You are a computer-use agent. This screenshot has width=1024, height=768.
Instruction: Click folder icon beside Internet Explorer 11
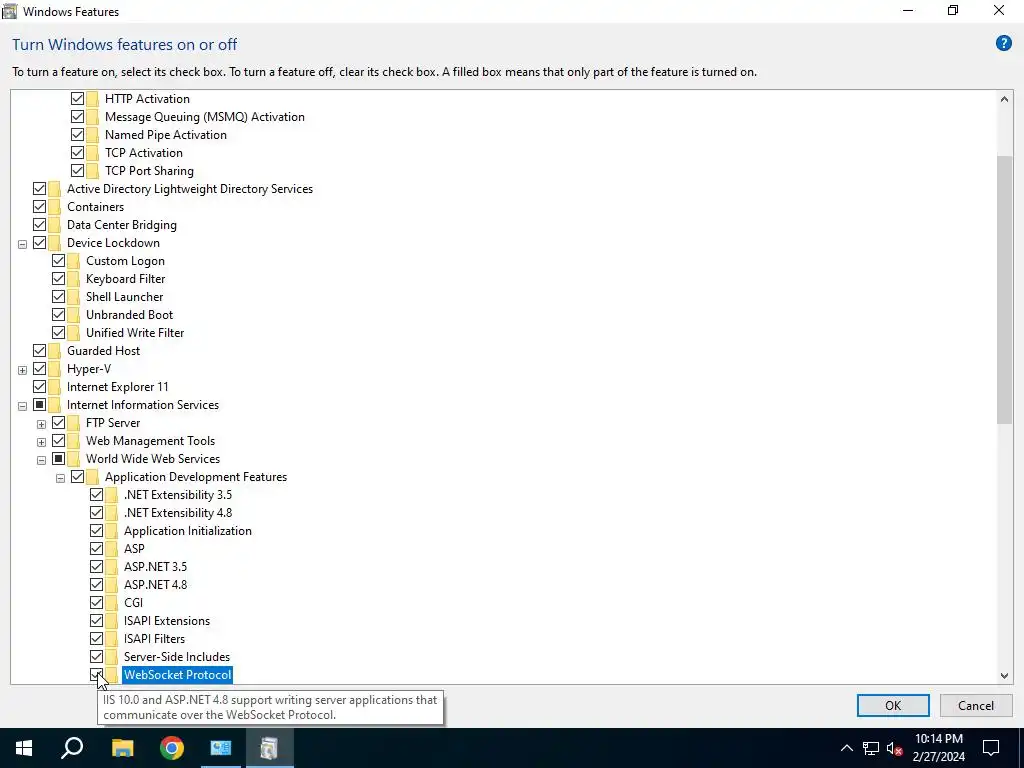pyautogui.click(x=55, y=387)
